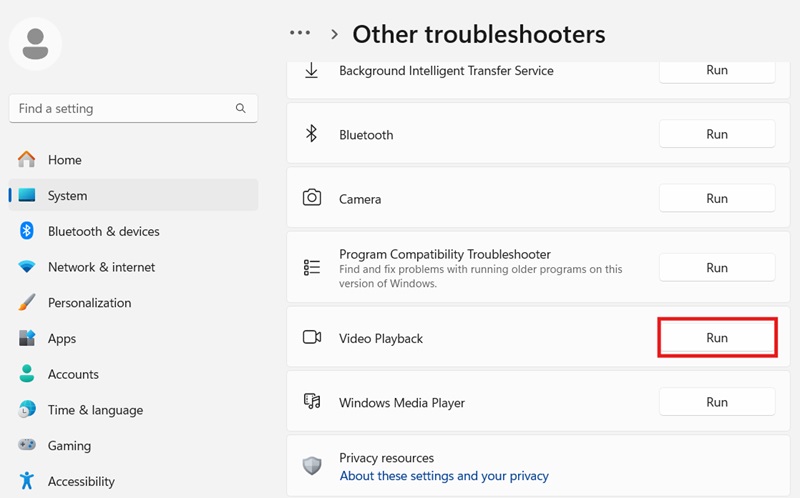Click the Video Playback label text
800x498 pixels.
tap(381, 338)
